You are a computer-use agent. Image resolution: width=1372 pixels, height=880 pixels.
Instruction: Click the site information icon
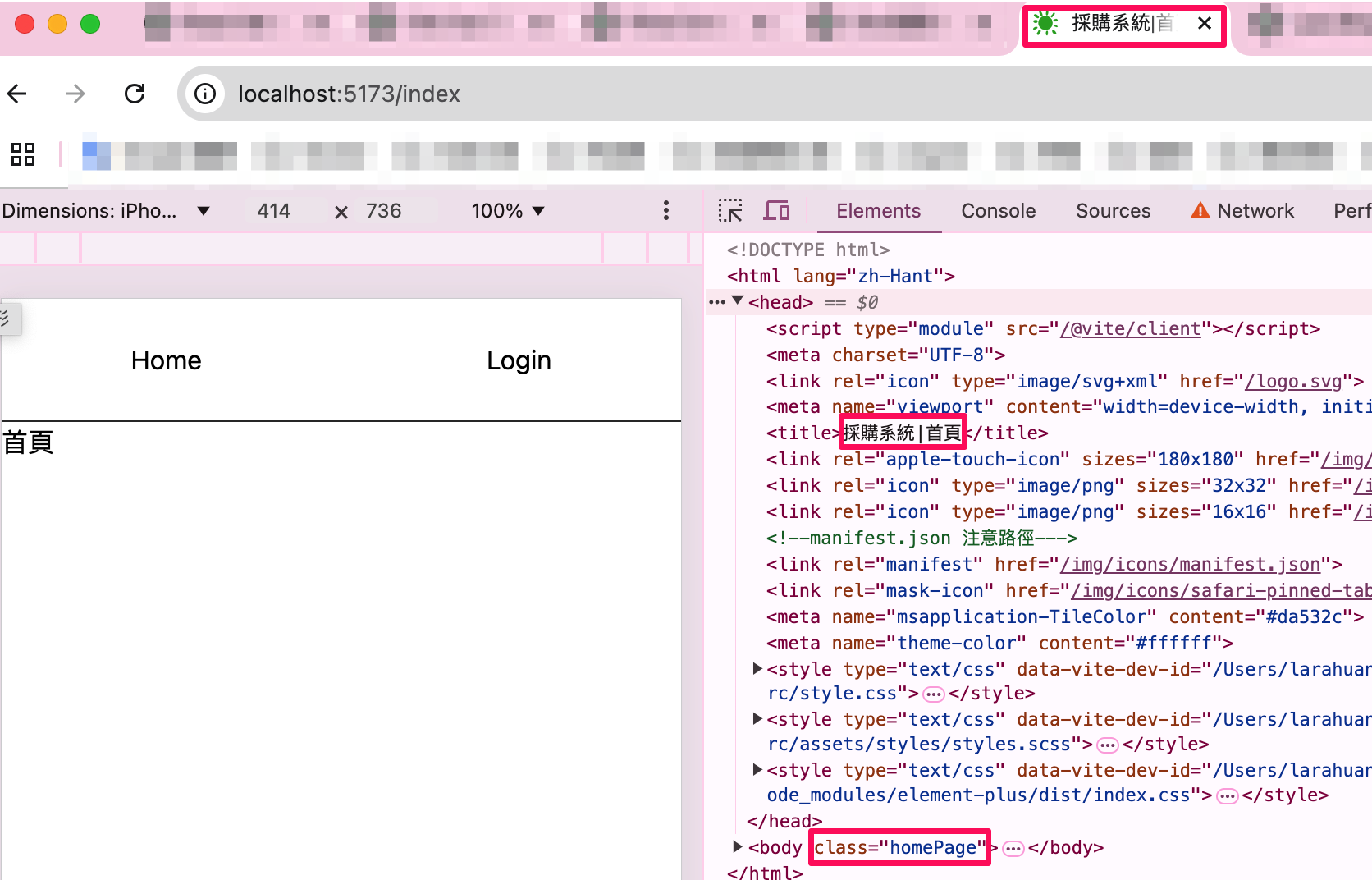(x=205, y=94)
